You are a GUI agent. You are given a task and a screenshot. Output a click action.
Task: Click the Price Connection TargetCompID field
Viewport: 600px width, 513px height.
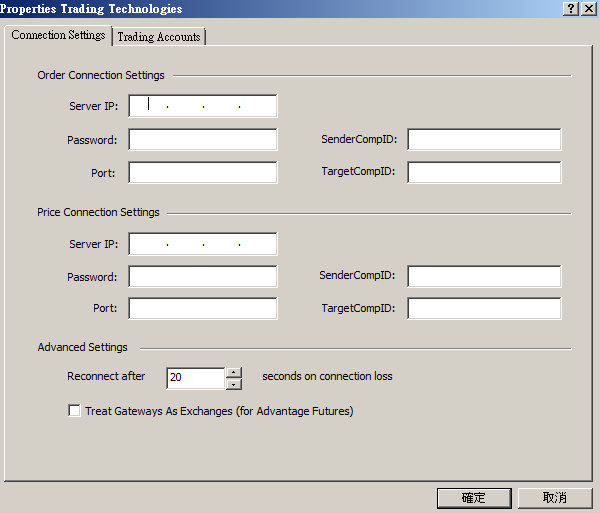(x=484, y=308)
